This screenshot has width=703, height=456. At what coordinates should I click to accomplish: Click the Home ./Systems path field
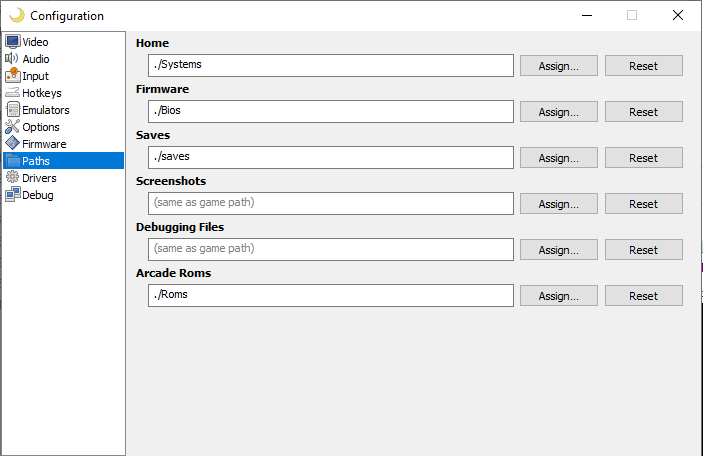tap(331, 65)
